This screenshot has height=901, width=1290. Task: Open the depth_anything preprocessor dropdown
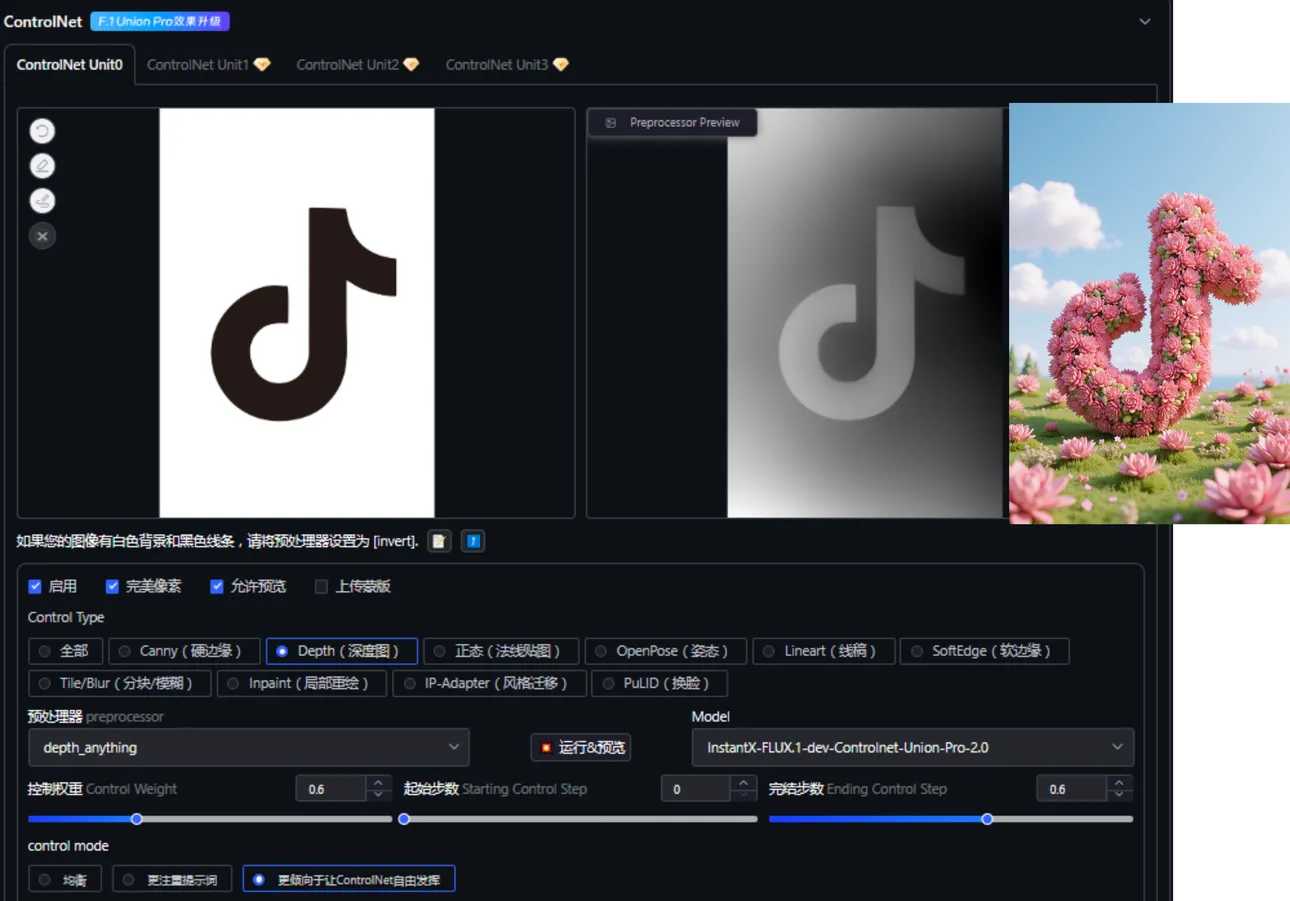point(249,747)
